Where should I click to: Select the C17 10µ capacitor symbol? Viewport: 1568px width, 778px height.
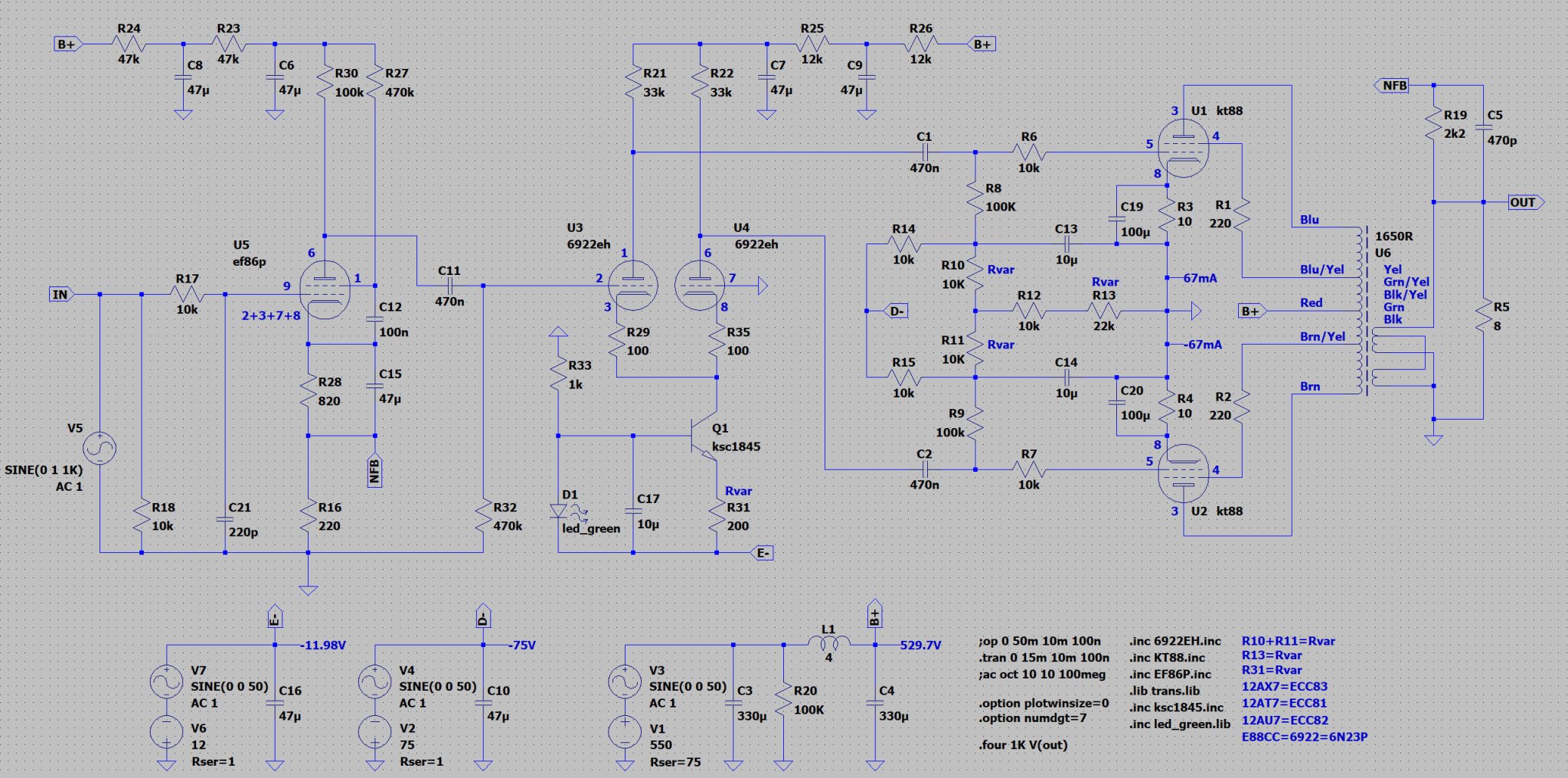point(633,512)
